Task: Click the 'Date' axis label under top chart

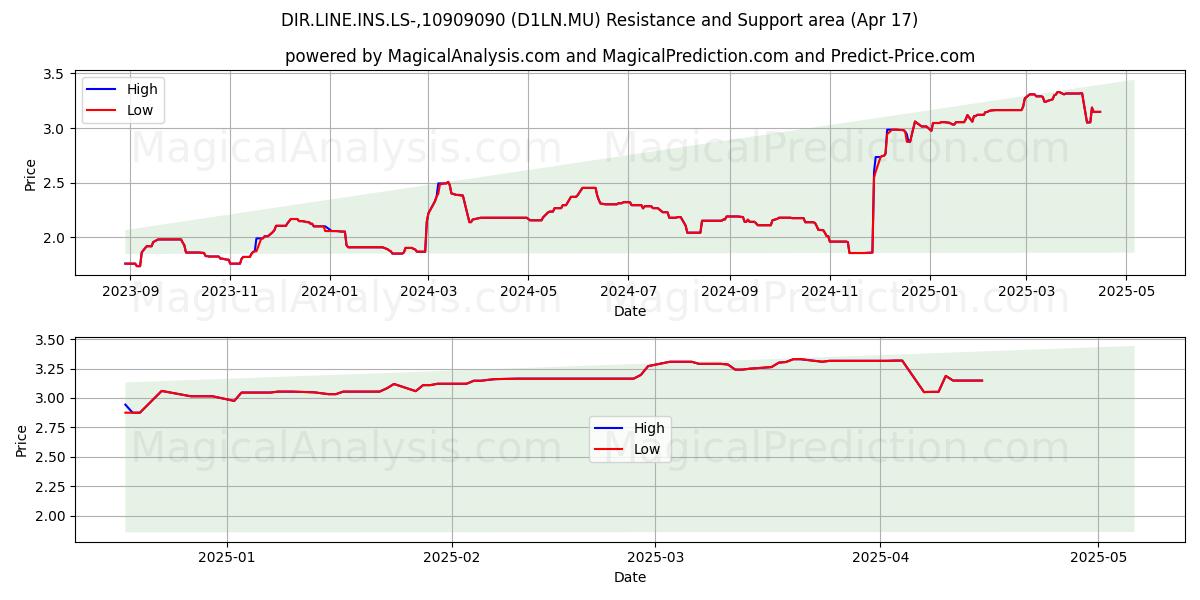Action: point(630,311)
